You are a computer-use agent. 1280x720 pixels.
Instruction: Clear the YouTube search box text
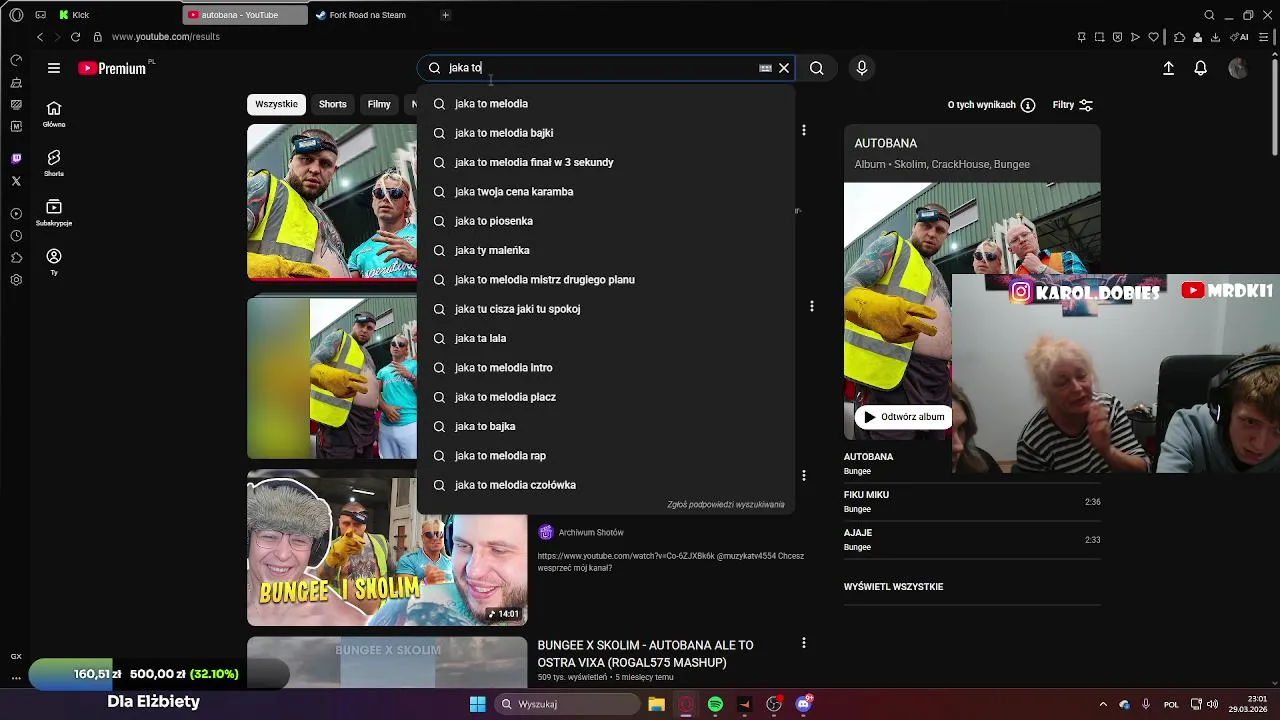tap(784, 68)
